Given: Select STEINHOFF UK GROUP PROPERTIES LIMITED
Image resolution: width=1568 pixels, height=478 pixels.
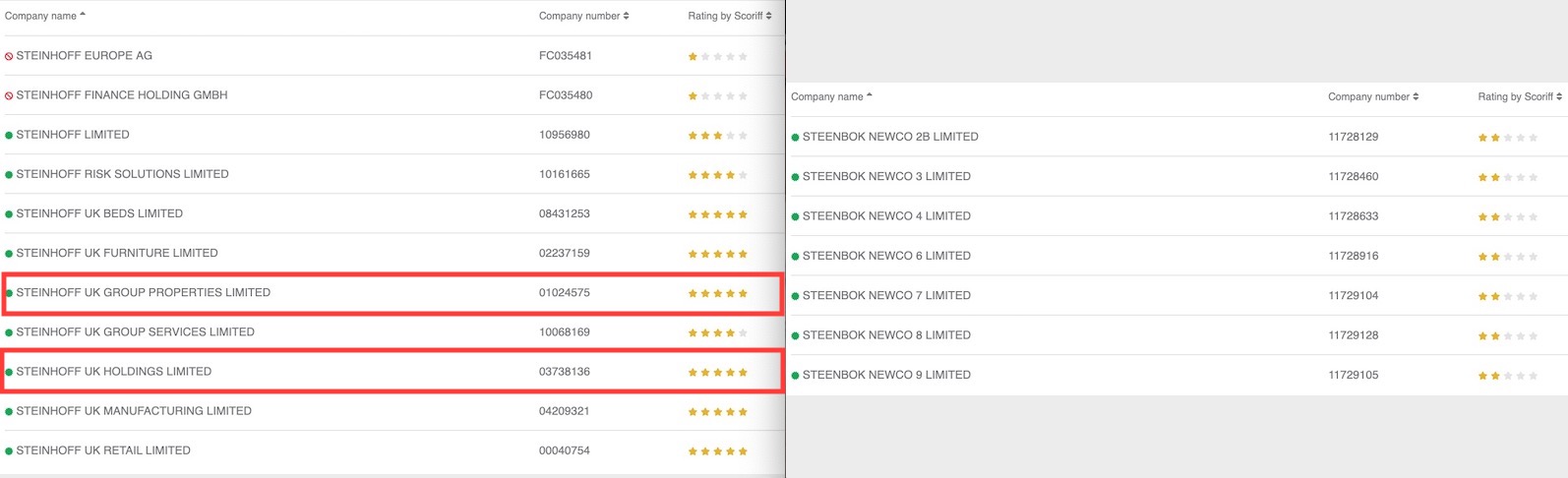Looking at the screenshot, I should 143,292.
